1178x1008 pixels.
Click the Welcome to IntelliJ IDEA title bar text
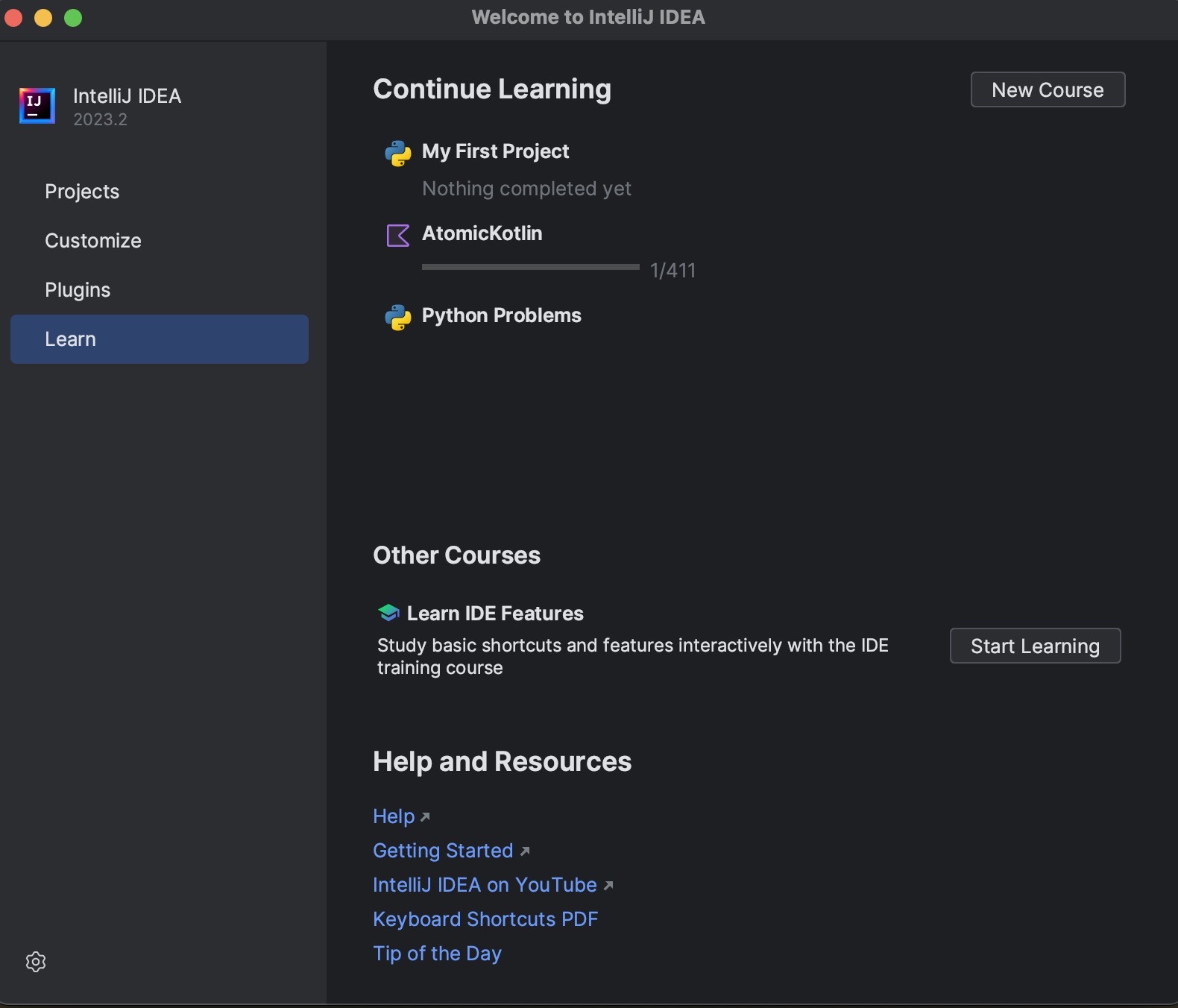coord(588,17)
